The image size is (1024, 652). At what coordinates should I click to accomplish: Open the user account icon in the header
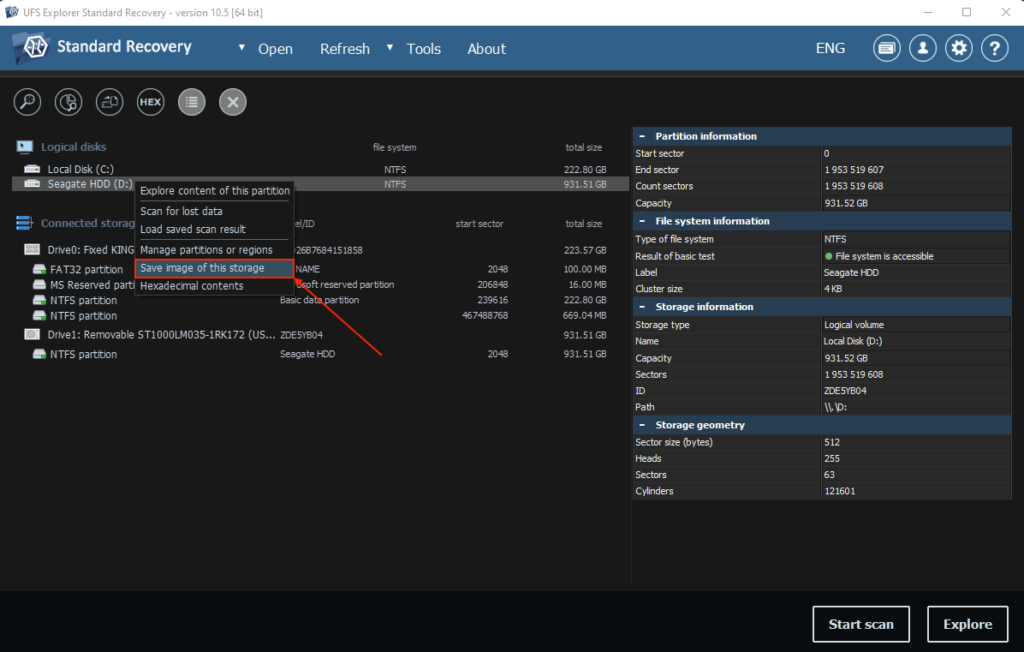[x=922, y=48]
